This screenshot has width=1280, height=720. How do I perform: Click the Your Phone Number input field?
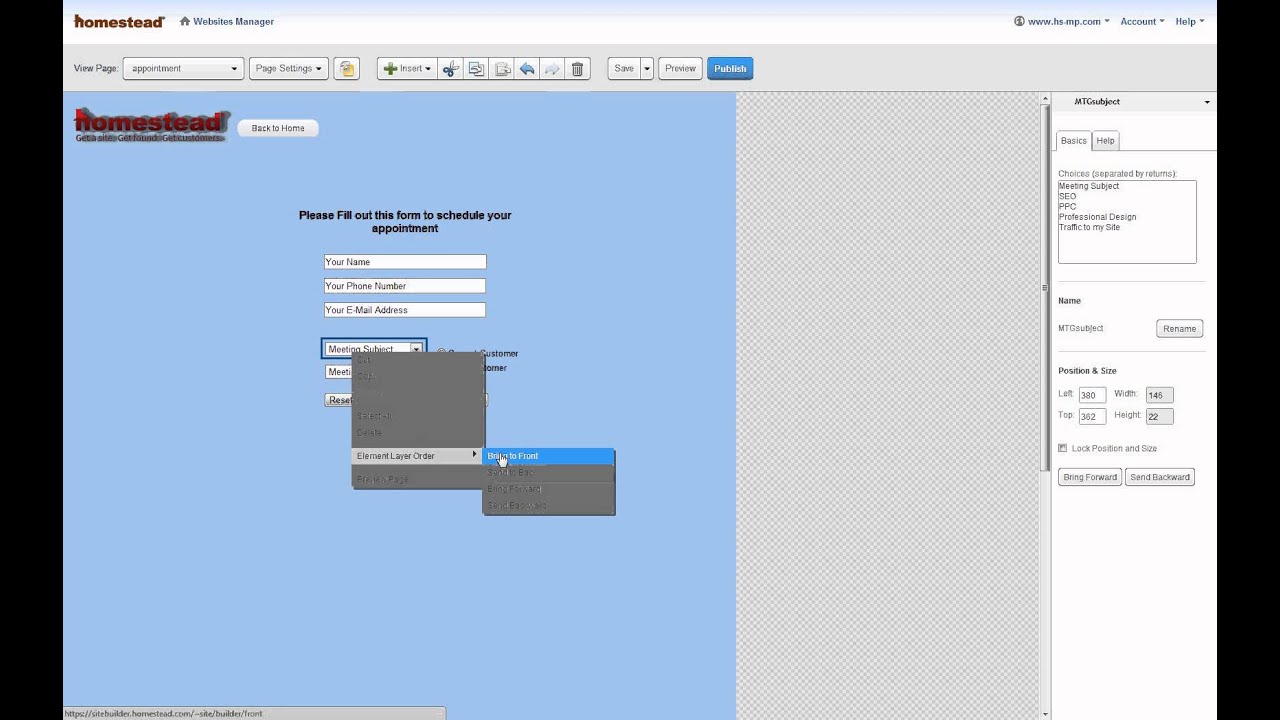[x=405, y=286]
